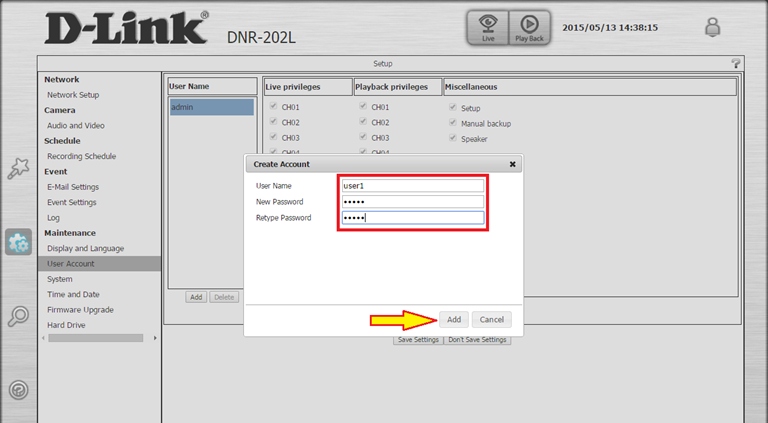Viewport: 768px width, 423px height.
Task: Toggle the Setup privilege checkbox
Action: coord(453,106)
